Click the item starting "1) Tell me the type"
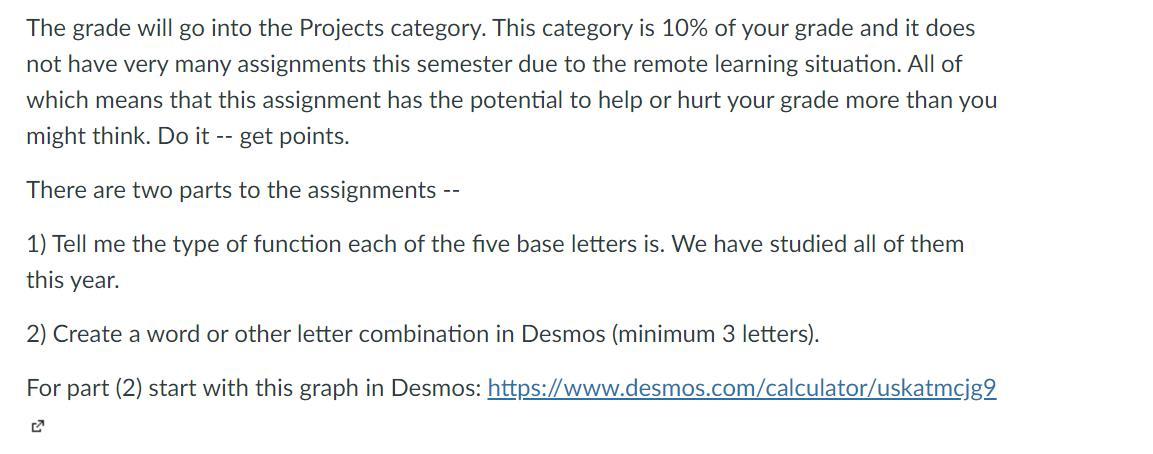This screenshot has height=454, width=1153. (495, 261)
